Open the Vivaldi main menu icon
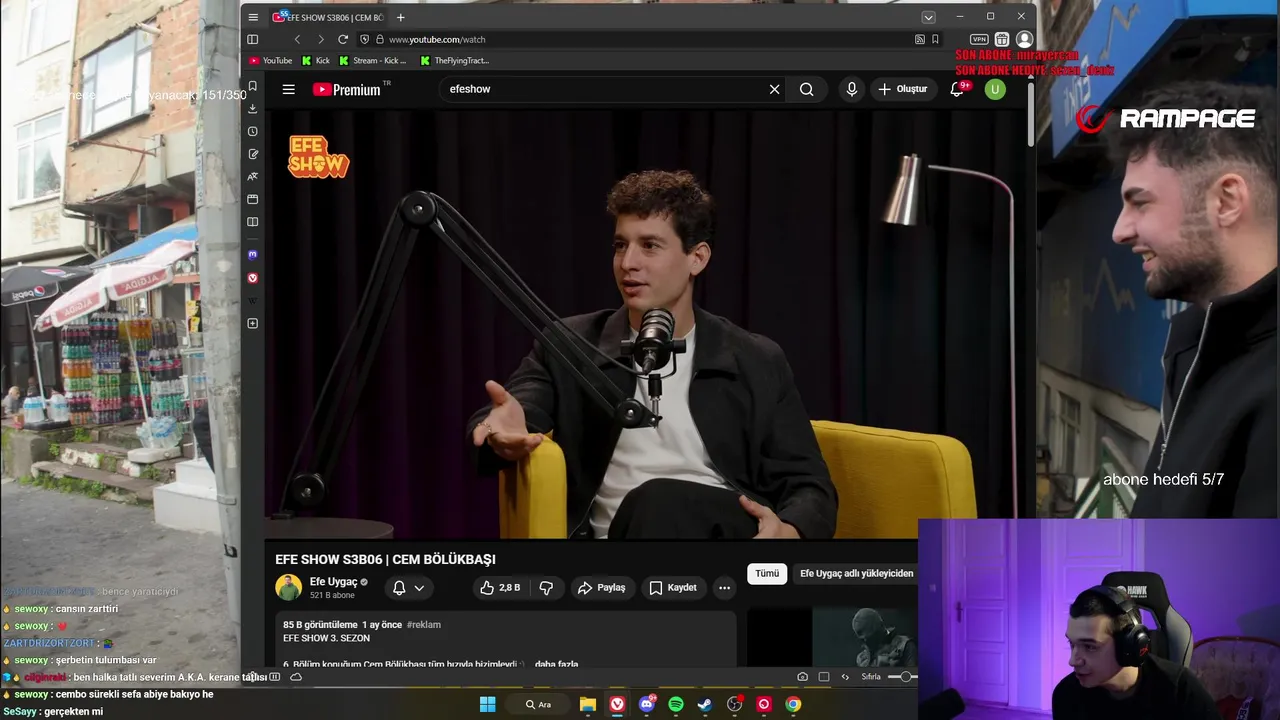This screenshot has height=720, width=1280. tap(253, 17)
